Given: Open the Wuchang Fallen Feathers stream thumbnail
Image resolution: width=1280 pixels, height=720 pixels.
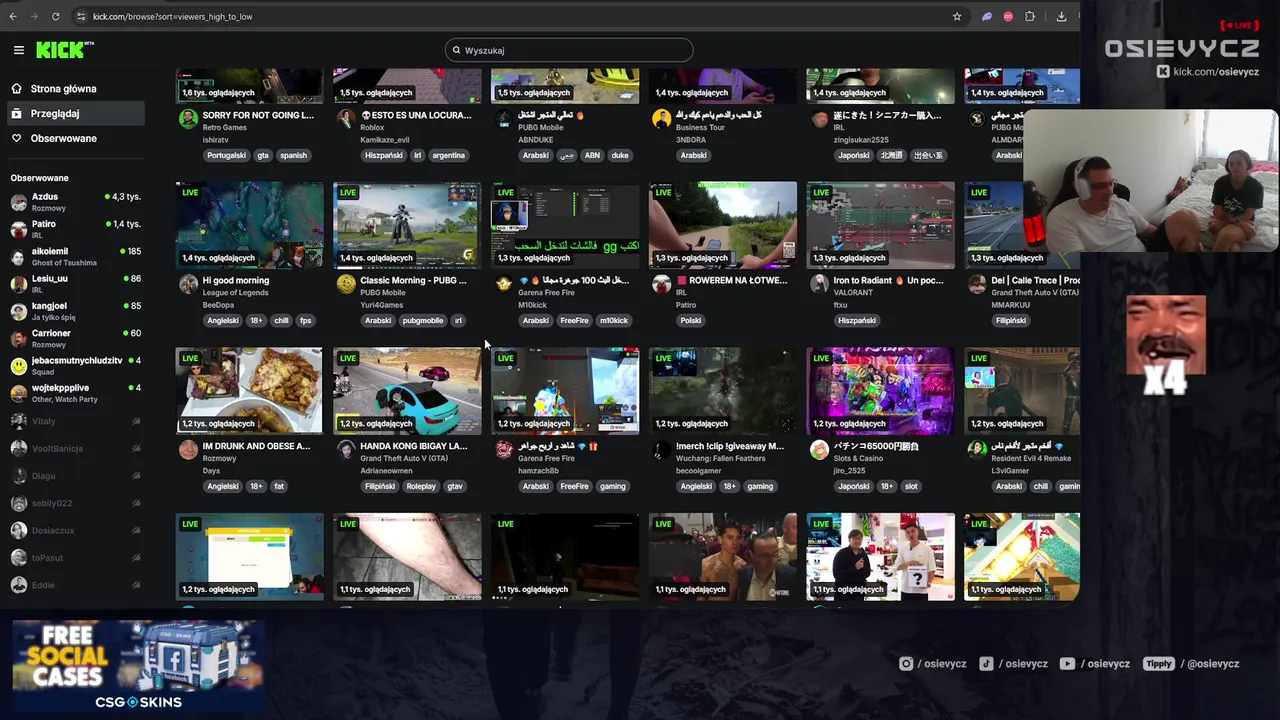Looking at the screenshot, I should tap(723, 391).
